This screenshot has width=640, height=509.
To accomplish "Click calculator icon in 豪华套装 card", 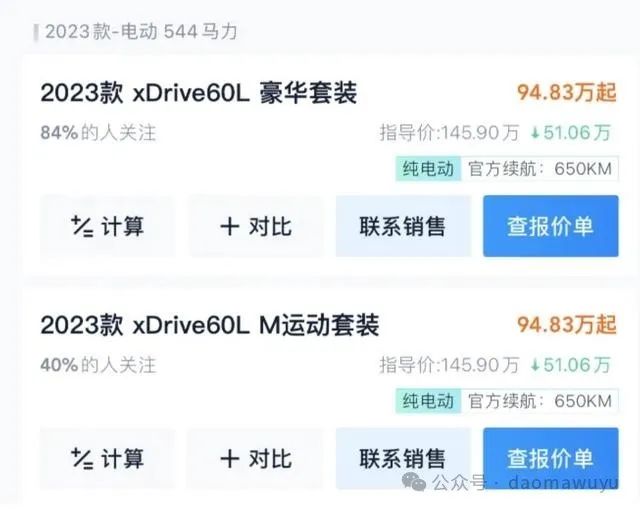I will coord(82,226).
